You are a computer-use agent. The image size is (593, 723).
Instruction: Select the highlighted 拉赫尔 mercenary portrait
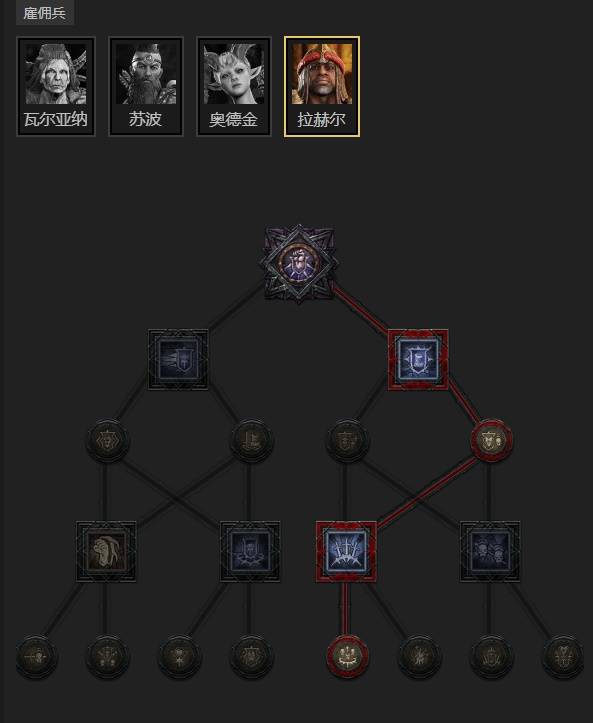click(322, 87)
